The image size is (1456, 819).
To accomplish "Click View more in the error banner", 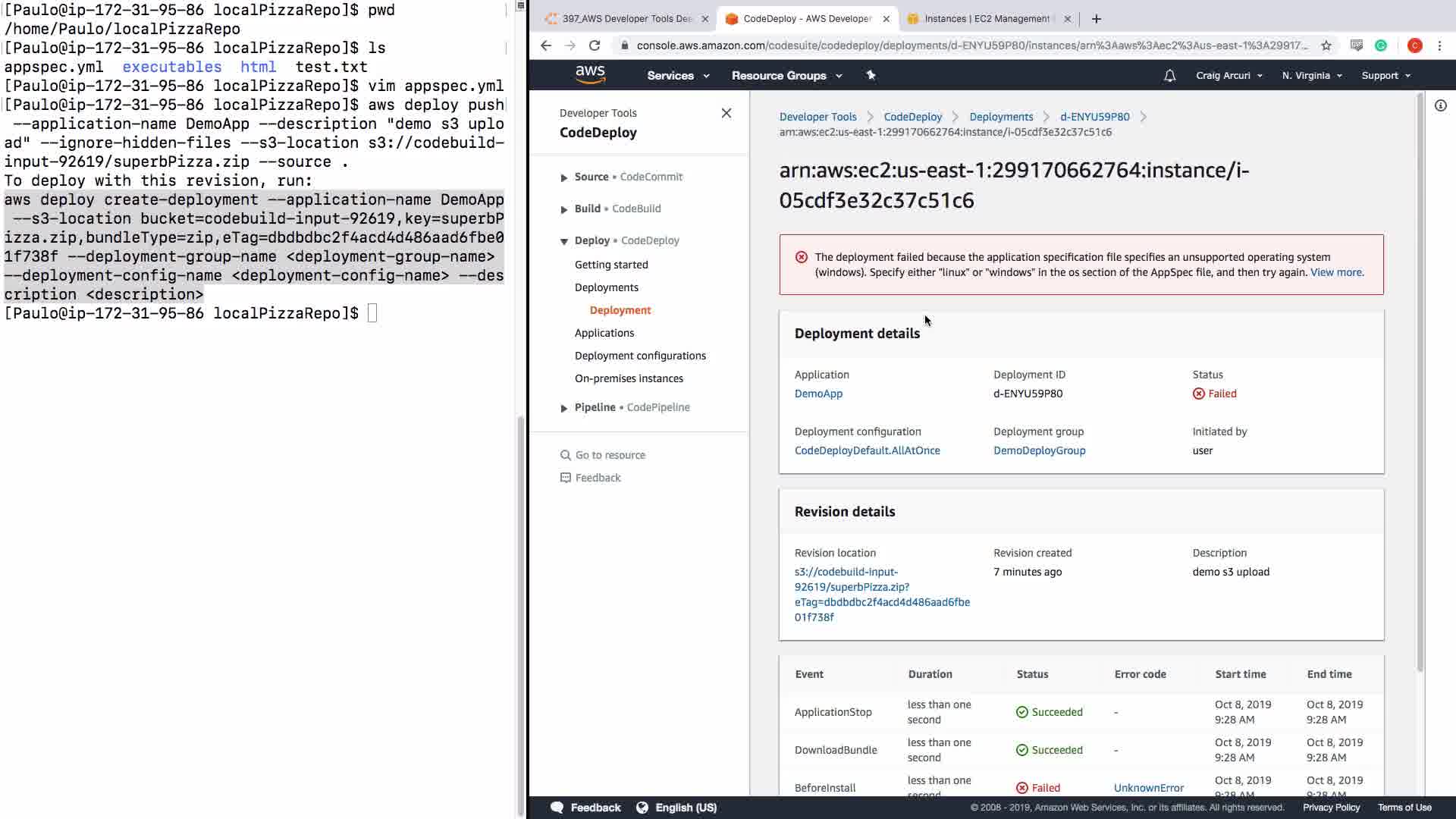I will 1335,272.
